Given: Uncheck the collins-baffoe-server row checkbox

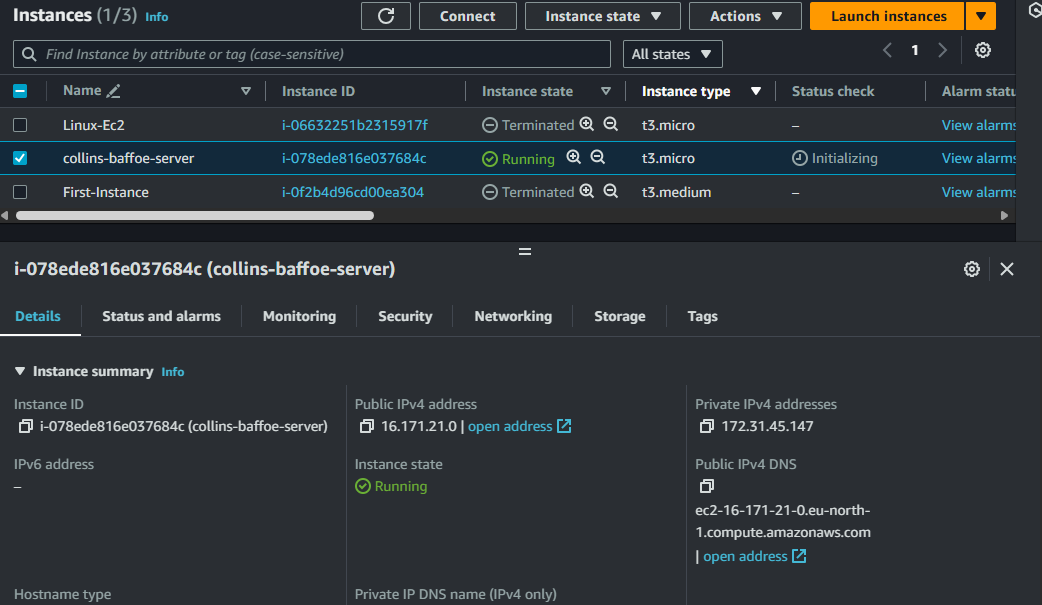Looking at the screenshot, I should [x=19, y=157].
